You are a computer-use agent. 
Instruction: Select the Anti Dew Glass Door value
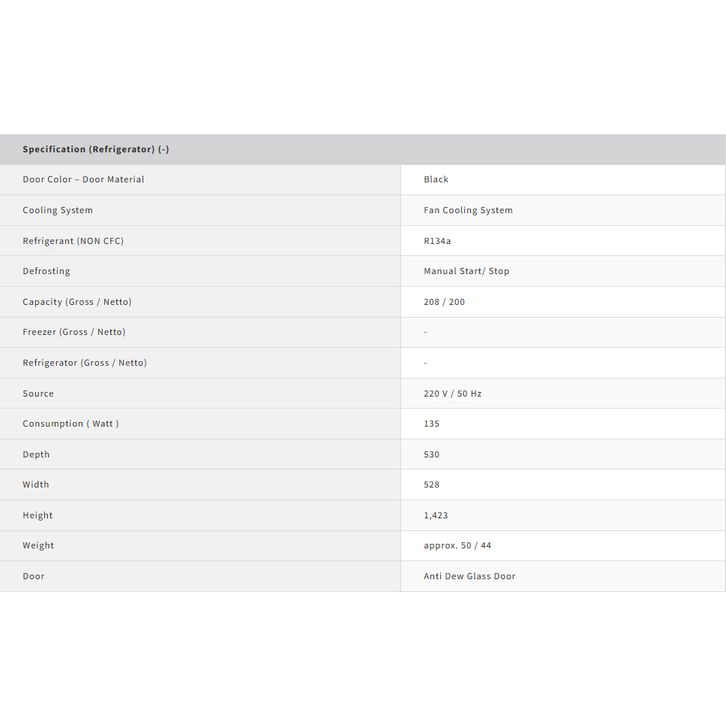pos(469,577)
